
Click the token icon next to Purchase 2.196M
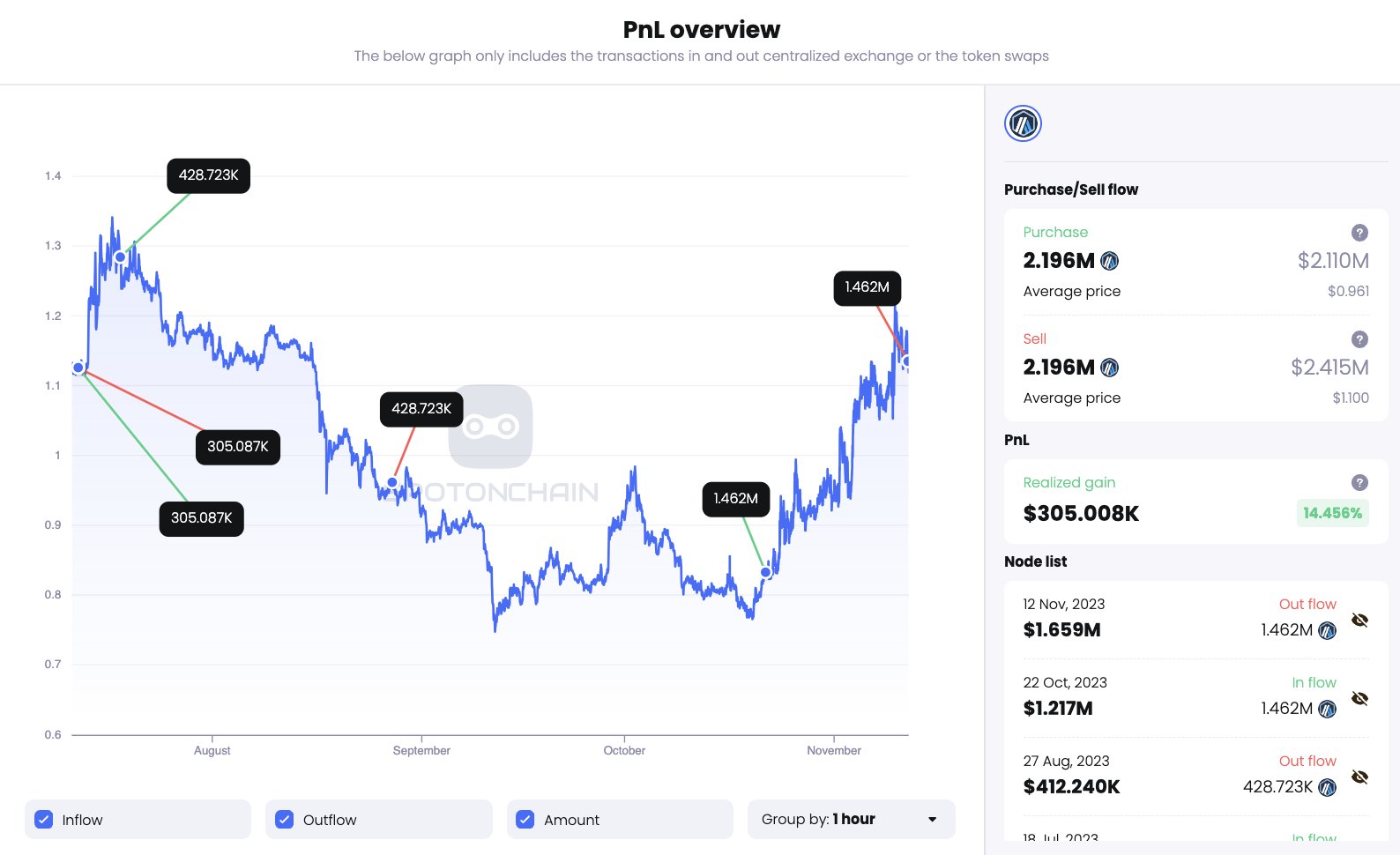1110,261
